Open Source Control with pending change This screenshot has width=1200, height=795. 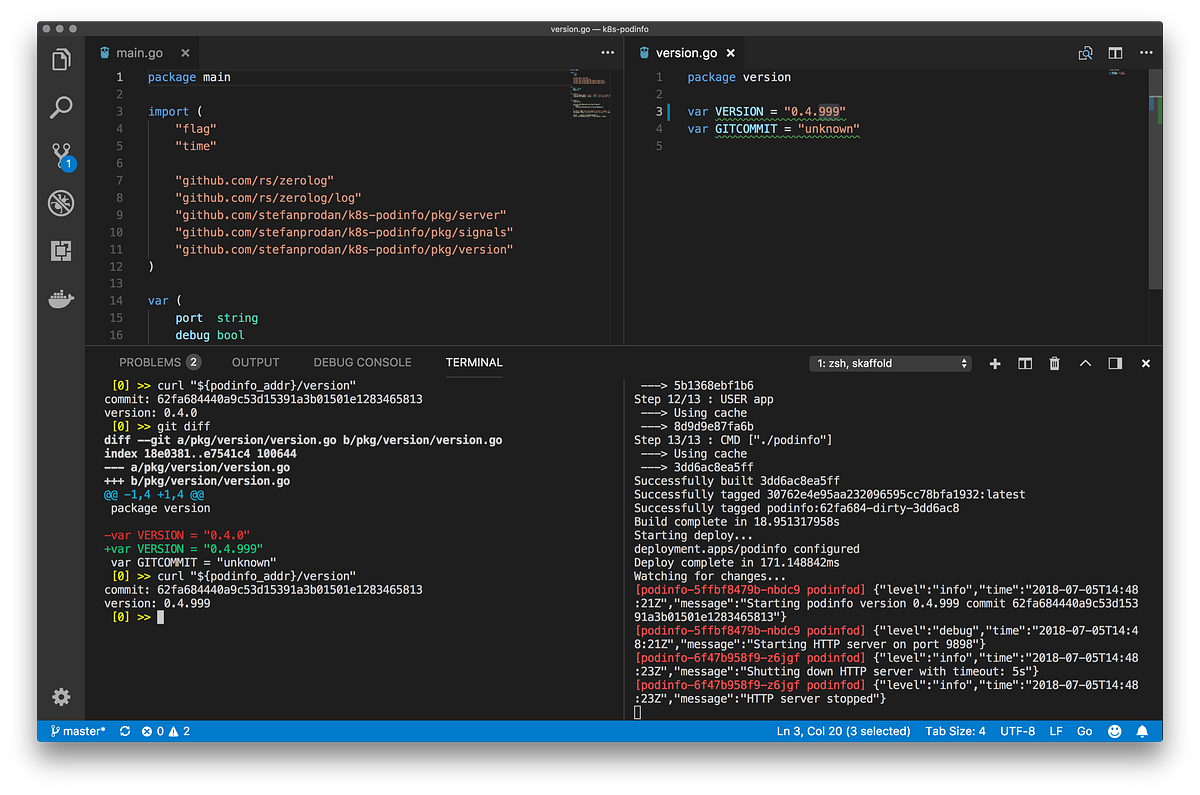tap(60, 155)
